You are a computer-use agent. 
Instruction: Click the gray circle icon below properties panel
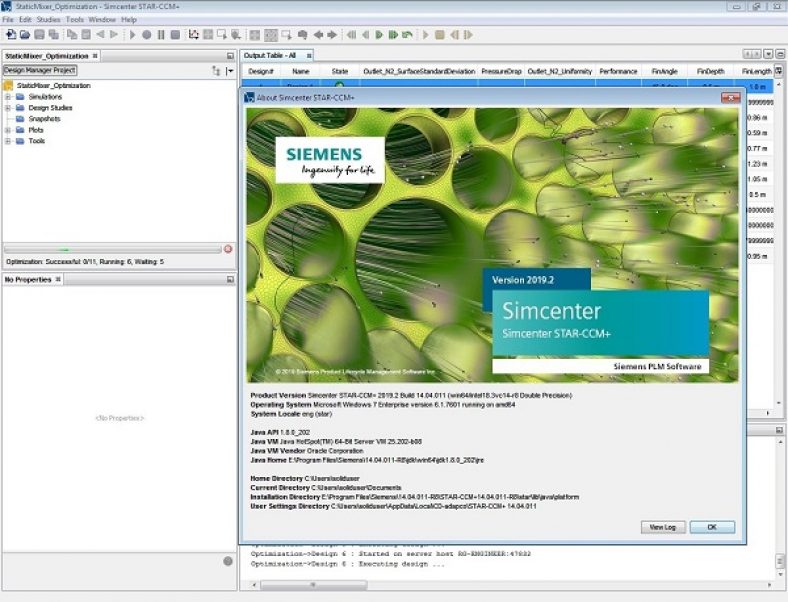228,561
